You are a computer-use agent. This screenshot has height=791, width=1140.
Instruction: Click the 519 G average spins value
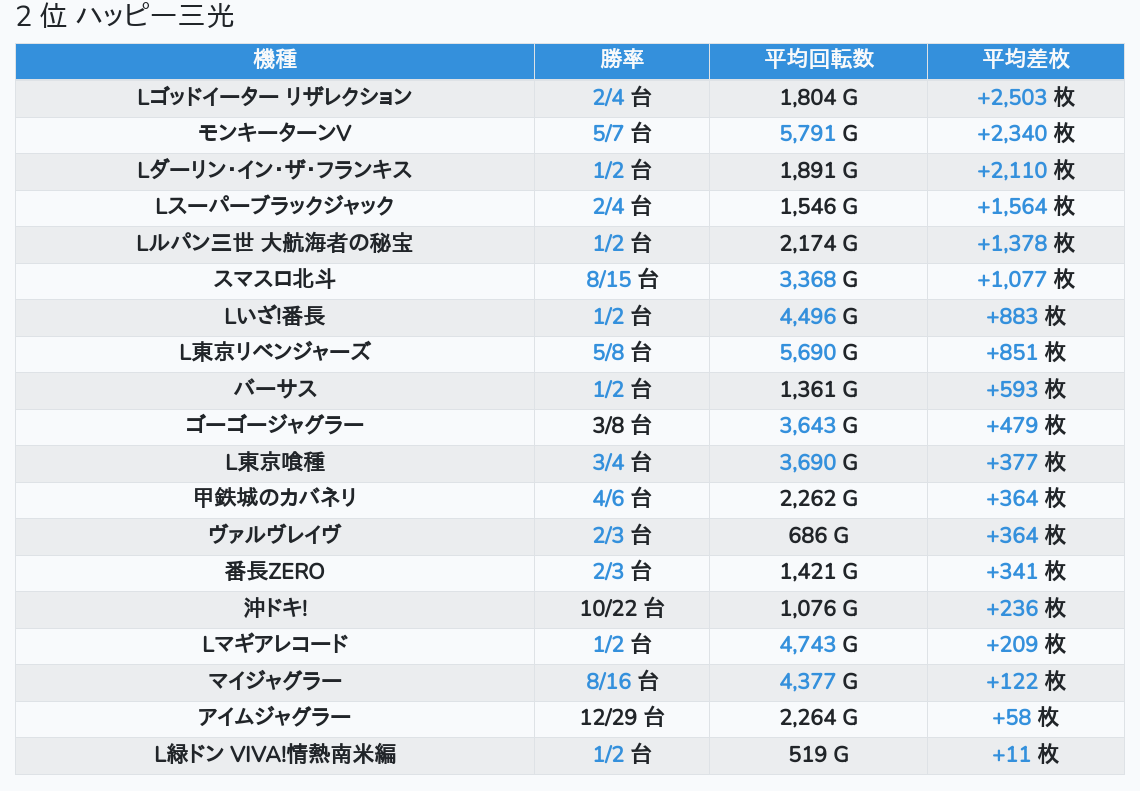tap(819, 755)
